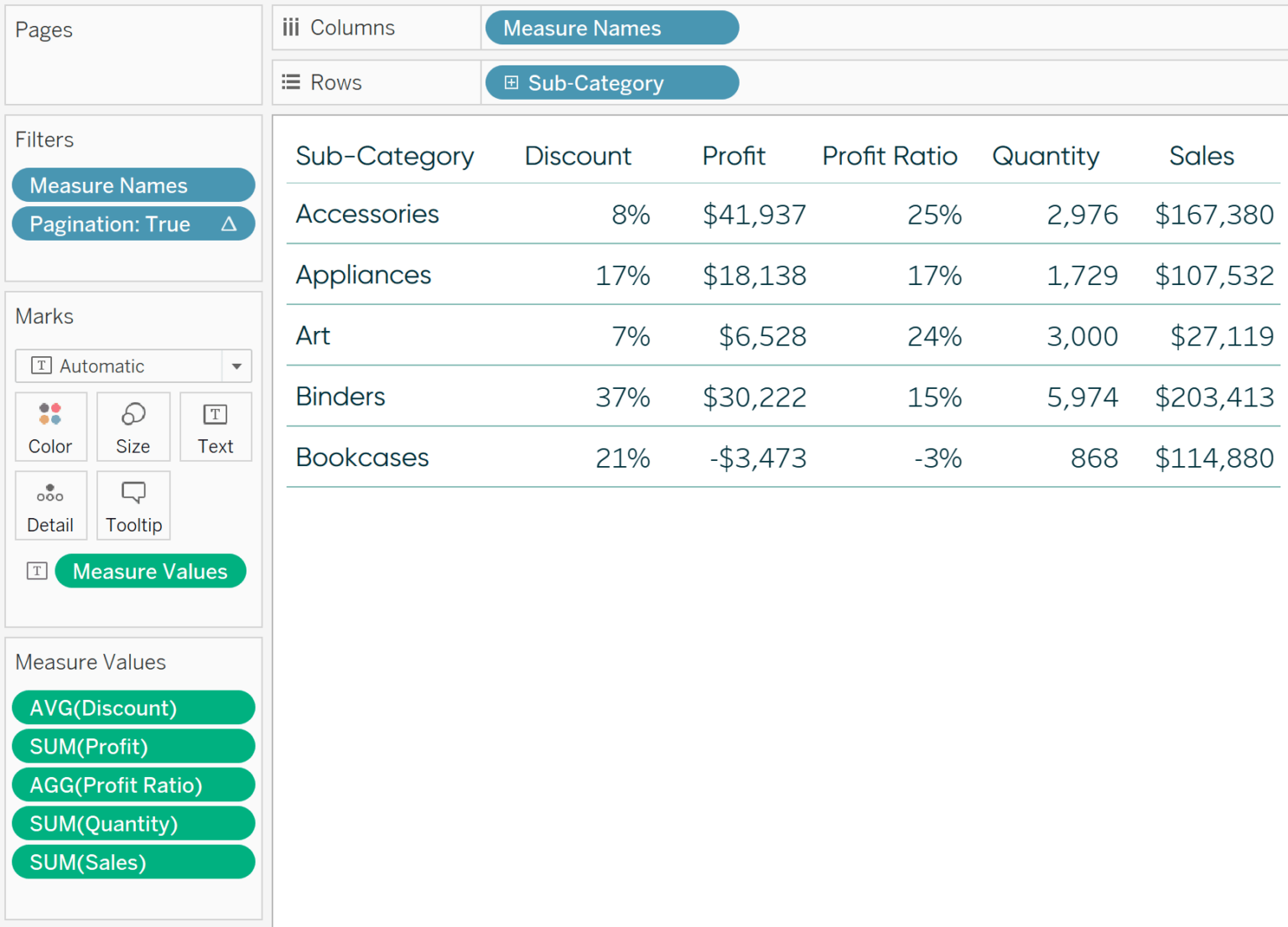Screen dimensions: 1288x927
Task: Click the AGG(Profit Ratio) green pill
Action: click(132, 785)
